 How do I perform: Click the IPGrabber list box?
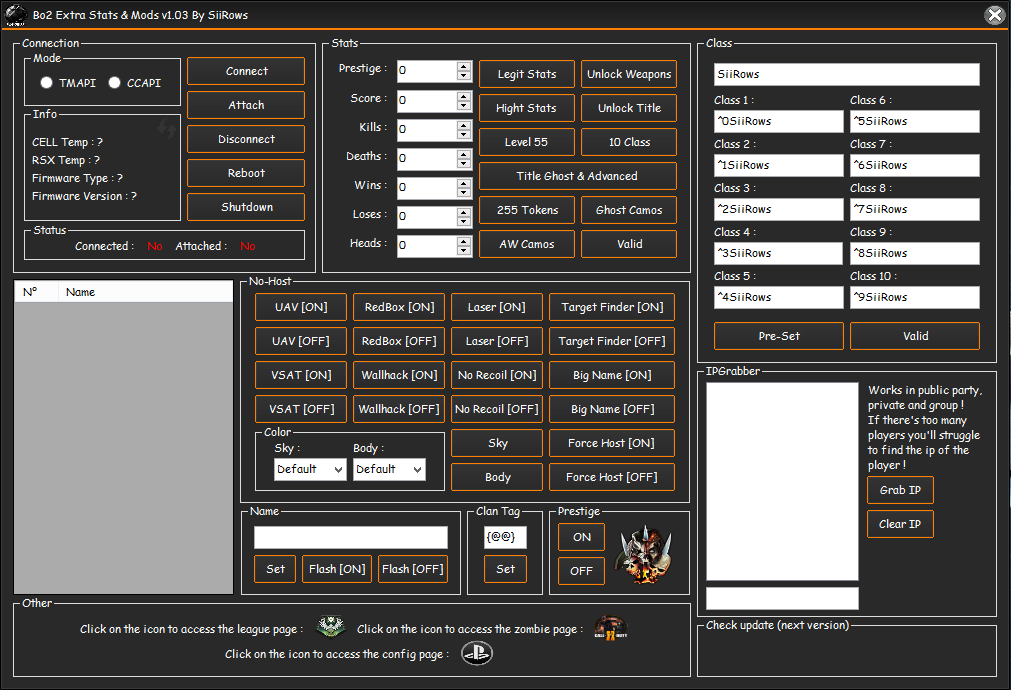click(782, 482)
